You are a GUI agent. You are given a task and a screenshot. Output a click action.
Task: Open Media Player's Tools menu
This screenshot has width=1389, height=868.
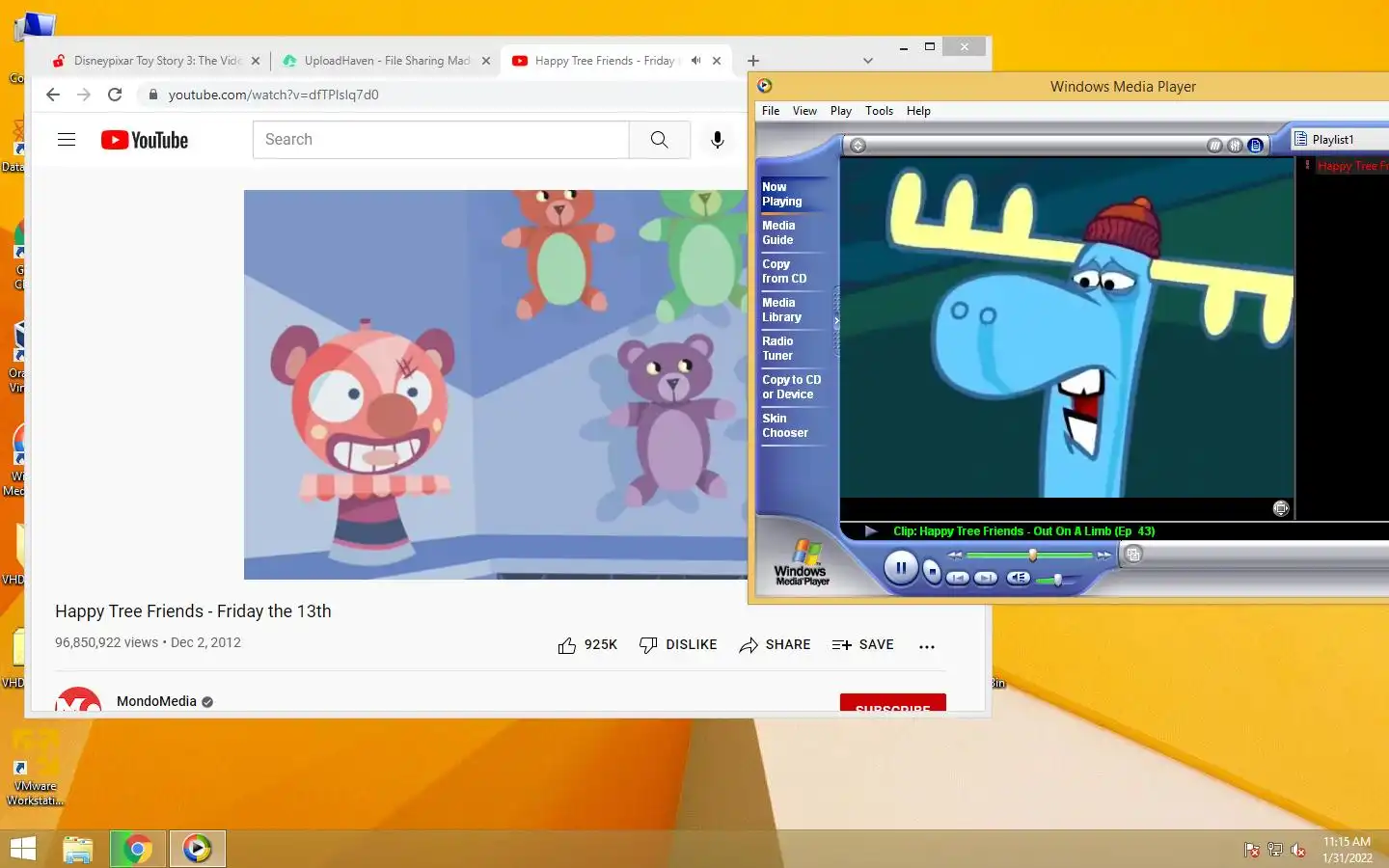[879, 111]
